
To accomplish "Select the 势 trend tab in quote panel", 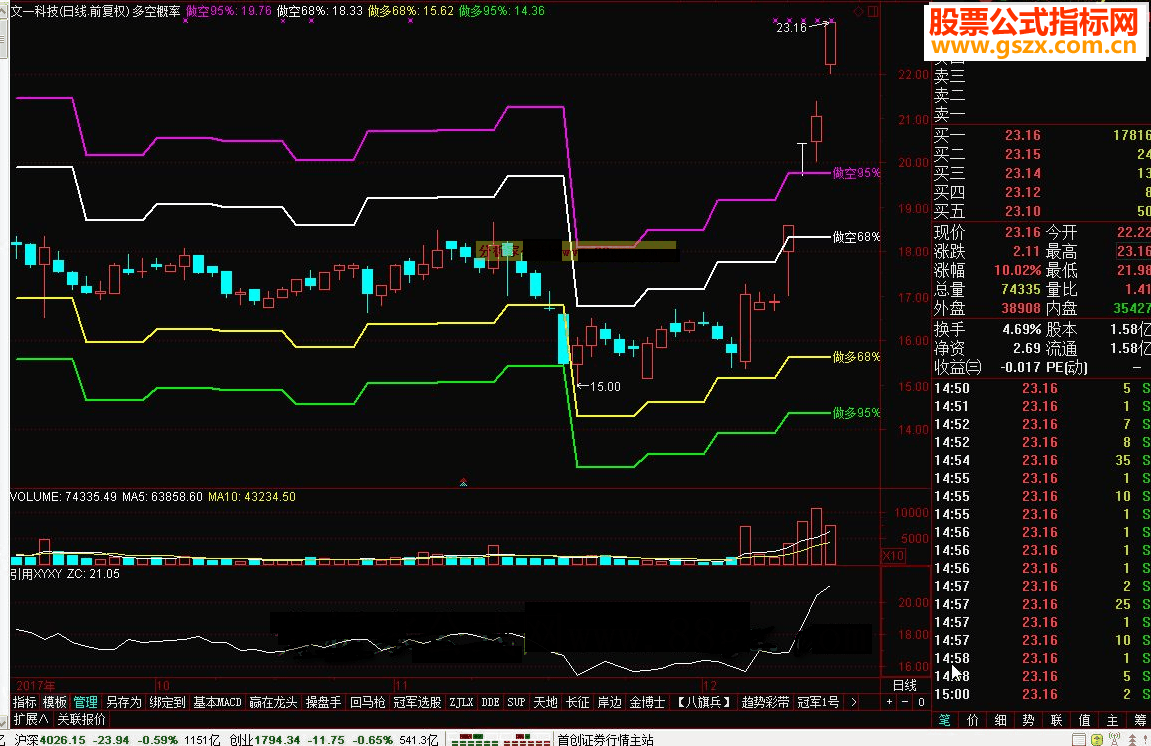I will click(1028, 720).
